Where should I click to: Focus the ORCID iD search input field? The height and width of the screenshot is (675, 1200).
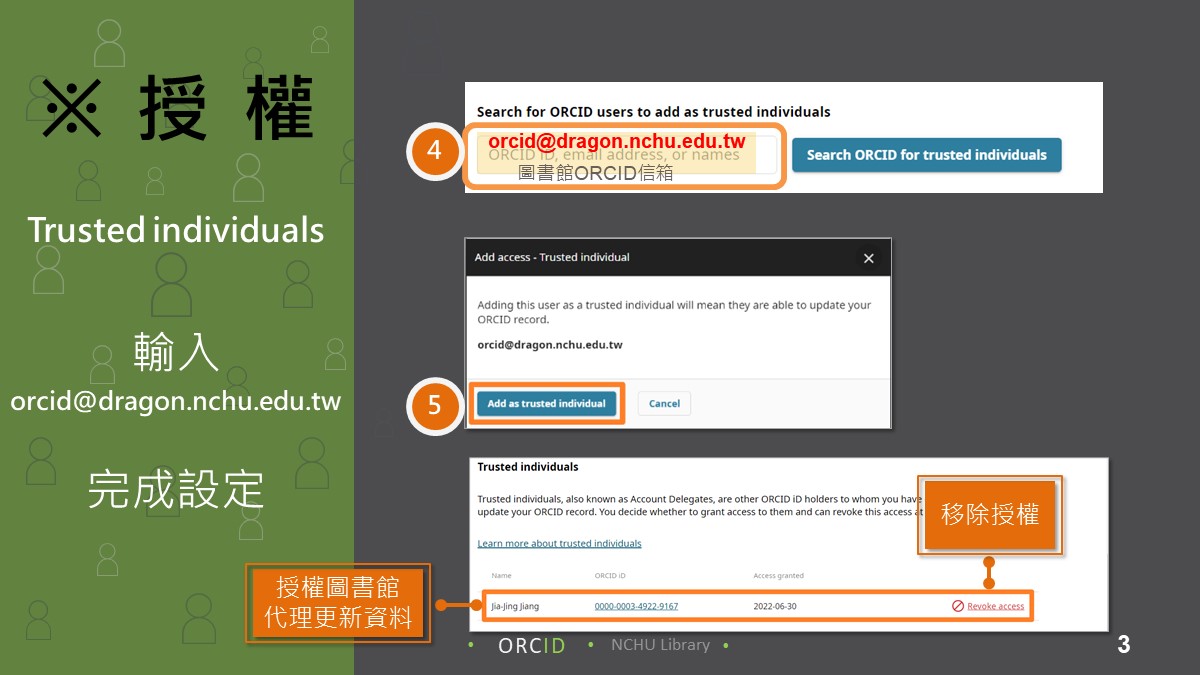click(625, 155)
